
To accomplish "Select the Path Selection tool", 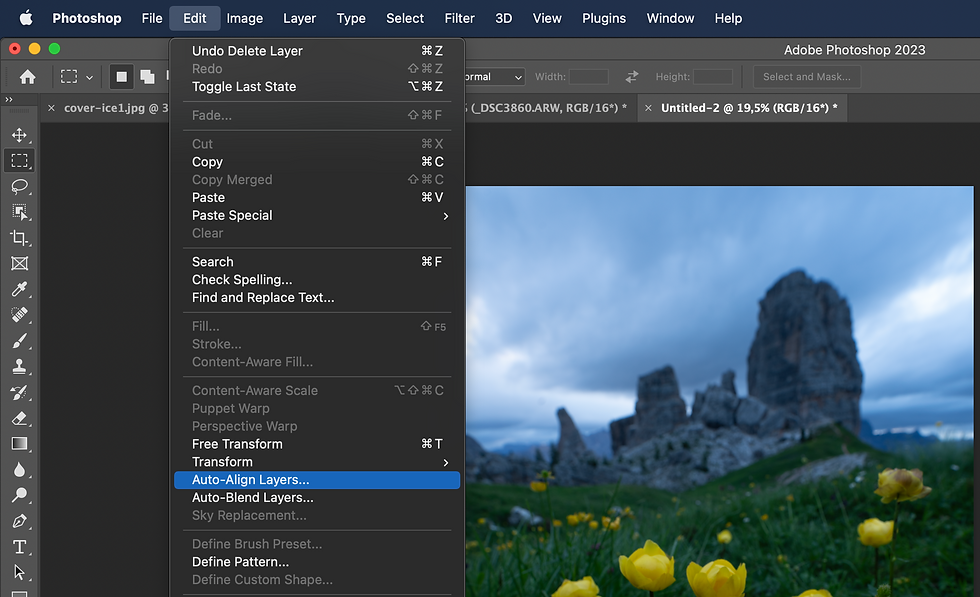I will coord(19,572).
